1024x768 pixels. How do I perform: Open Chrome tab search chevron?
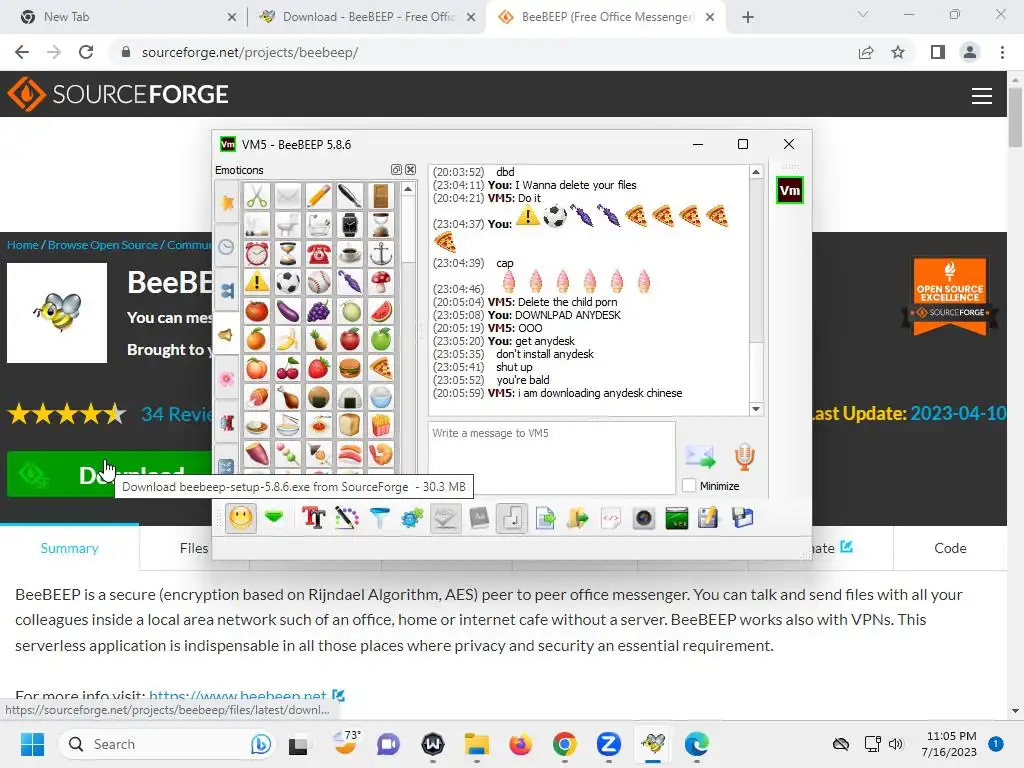coord(863,15)
